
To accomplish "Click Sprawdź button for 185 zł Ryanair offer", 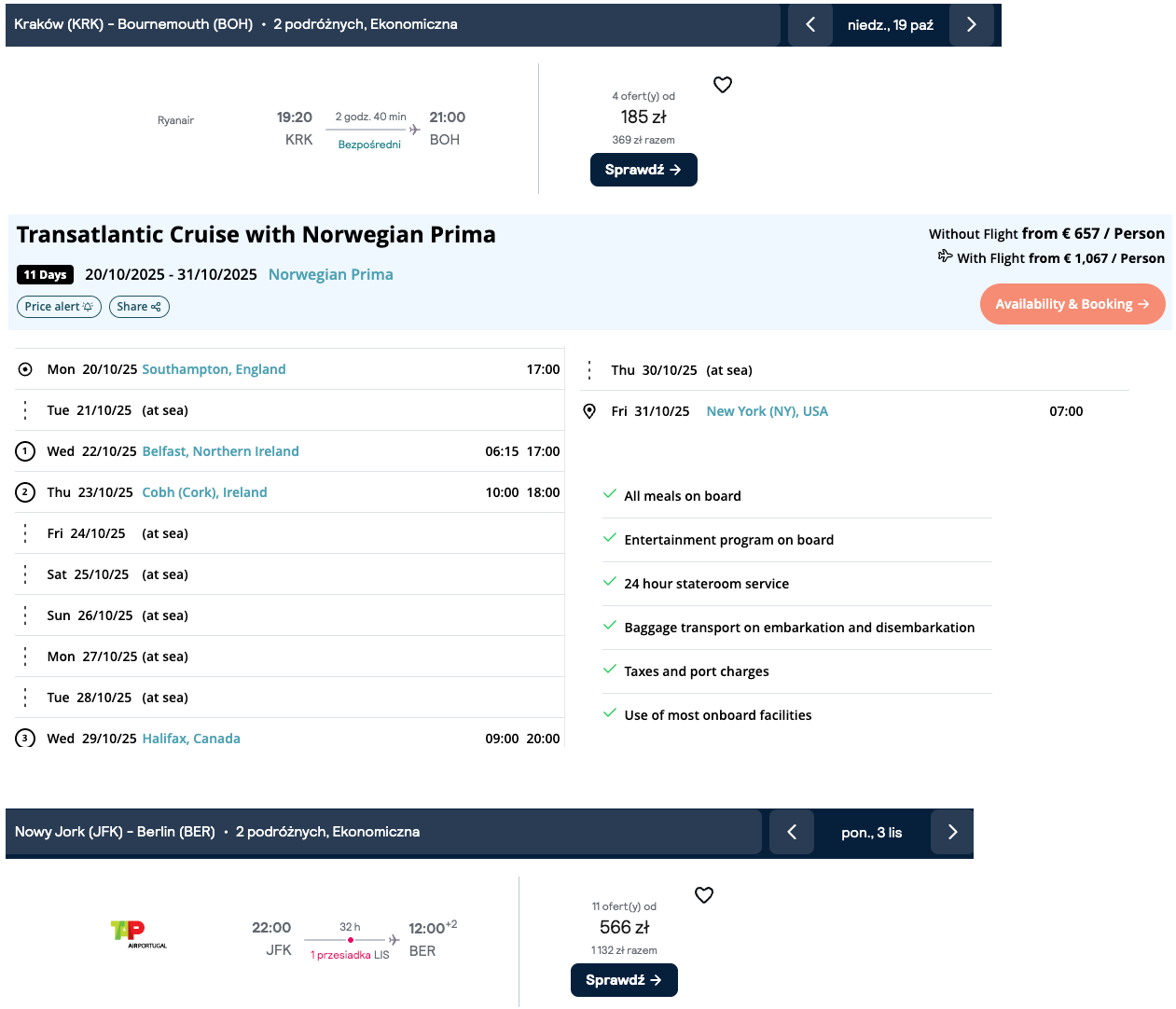I will (x=643, y=170).
